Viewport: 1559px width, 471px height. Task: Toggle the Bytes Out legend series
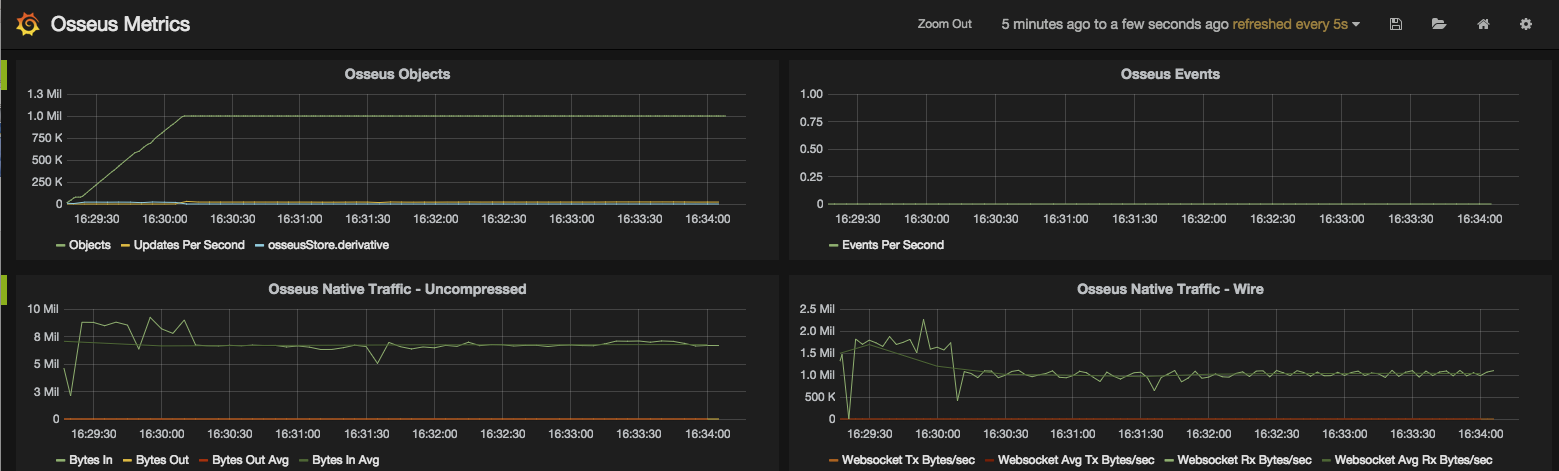163,460
